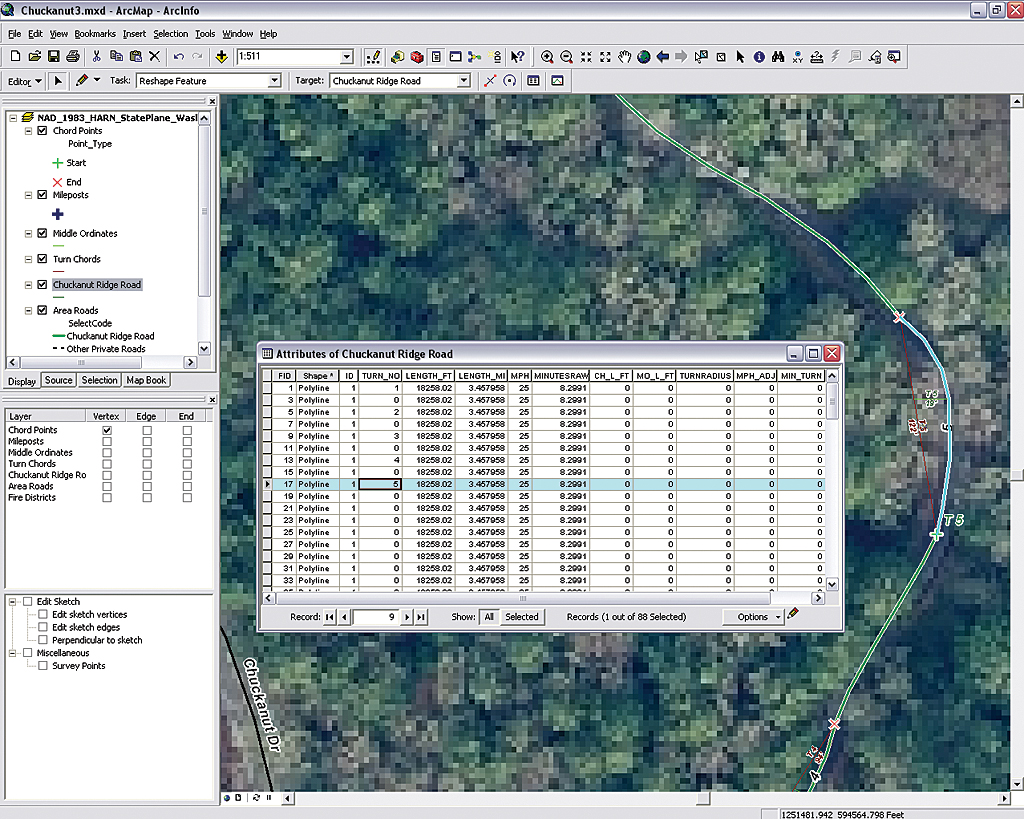Hide the Mileposts layer
1024x819 pixels.
[42, 195]
